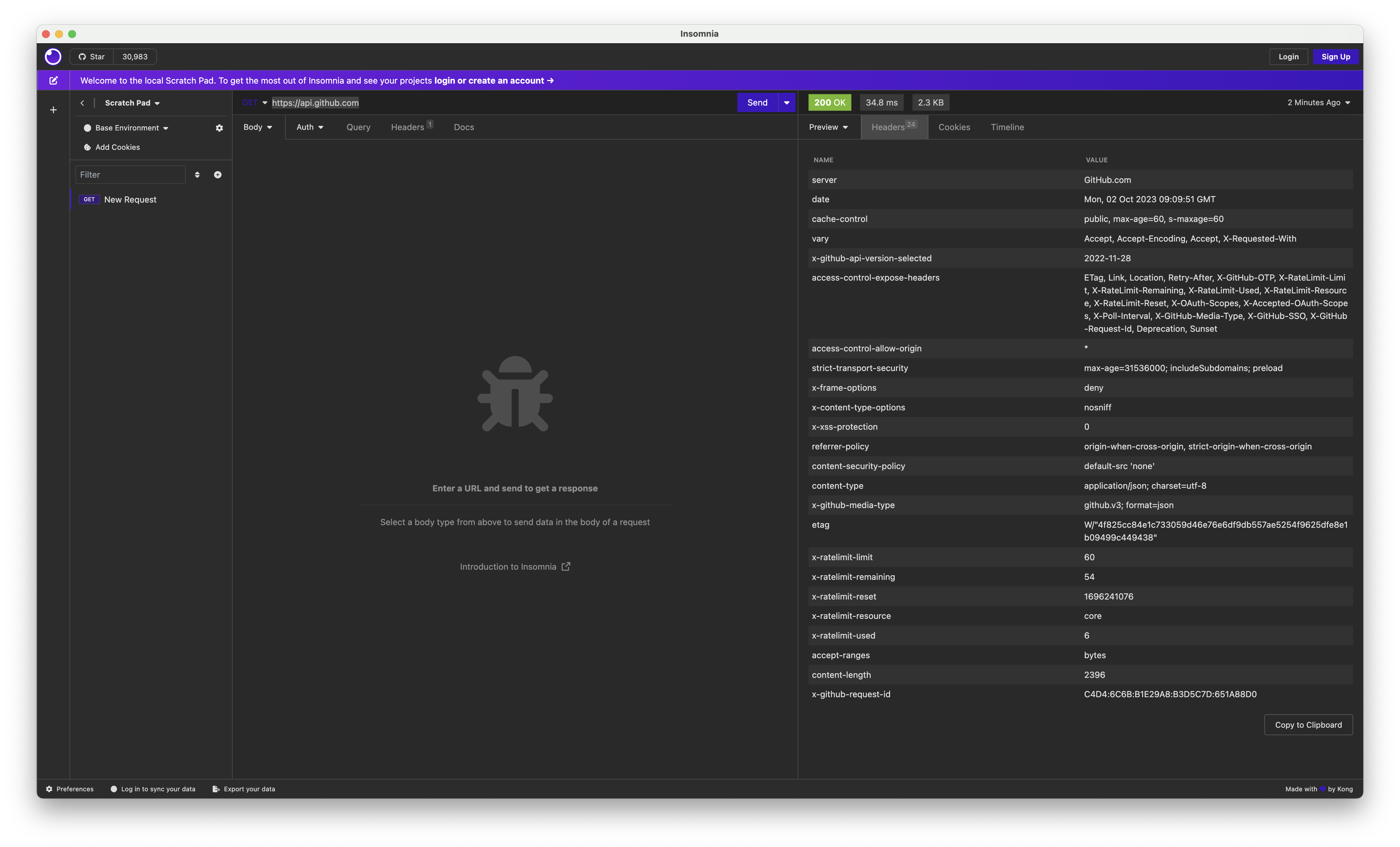Click the referrer-policy header name
This screenshot has width=1400, height=847.
point(840,447)
